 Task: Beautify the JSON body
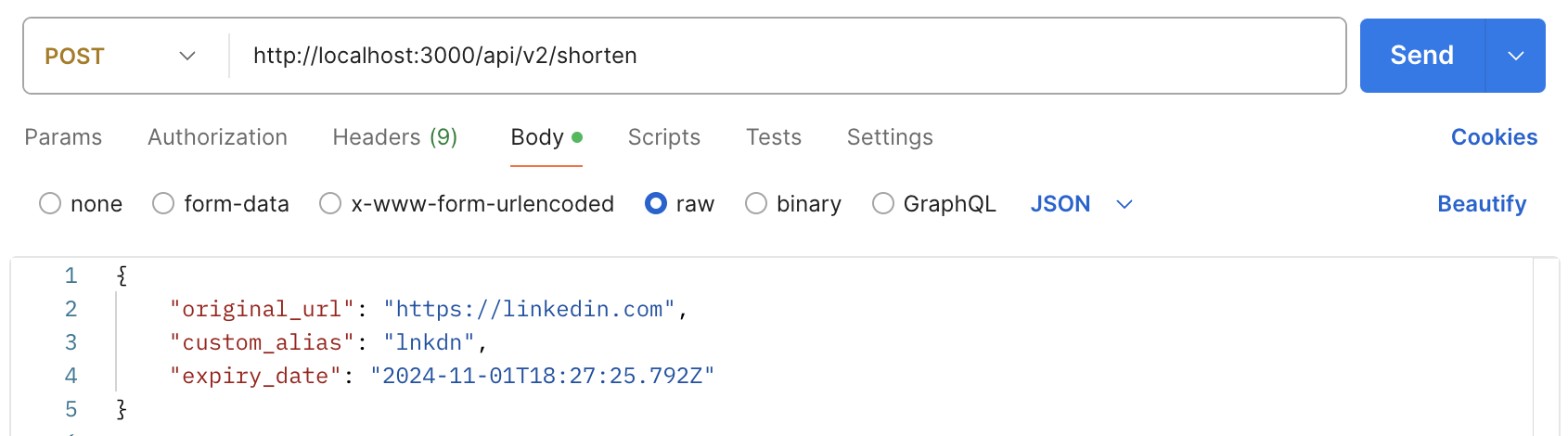1482,204
